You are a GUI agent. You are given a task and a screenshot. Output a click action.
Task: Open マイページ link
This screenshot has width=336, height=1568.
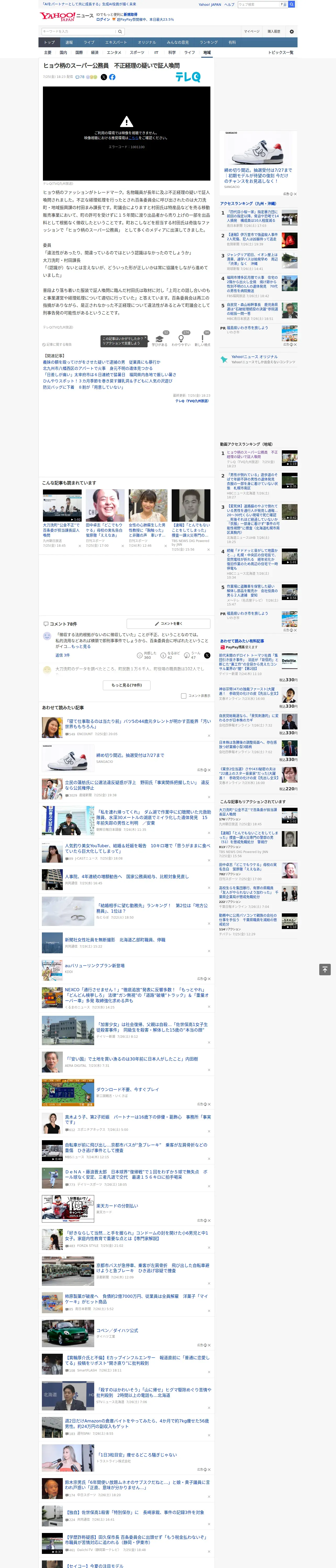tap(252, 32)
